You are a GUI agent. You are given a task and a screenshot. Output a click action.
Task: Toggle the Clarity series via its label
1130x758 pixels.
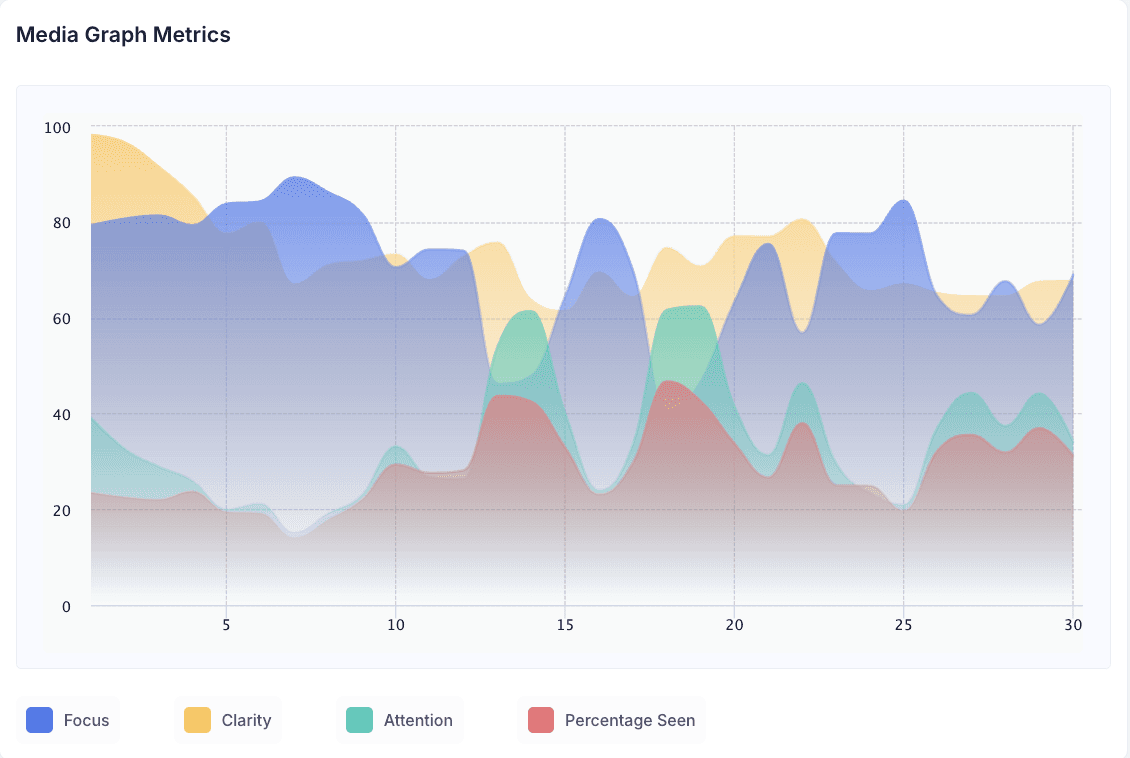246,720
